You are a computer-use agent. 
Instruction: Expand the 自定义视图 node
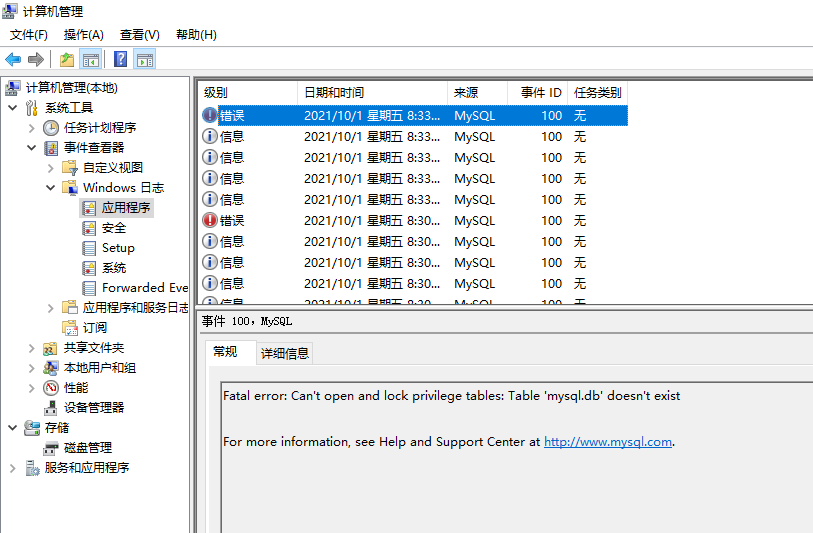click(50, 168)
